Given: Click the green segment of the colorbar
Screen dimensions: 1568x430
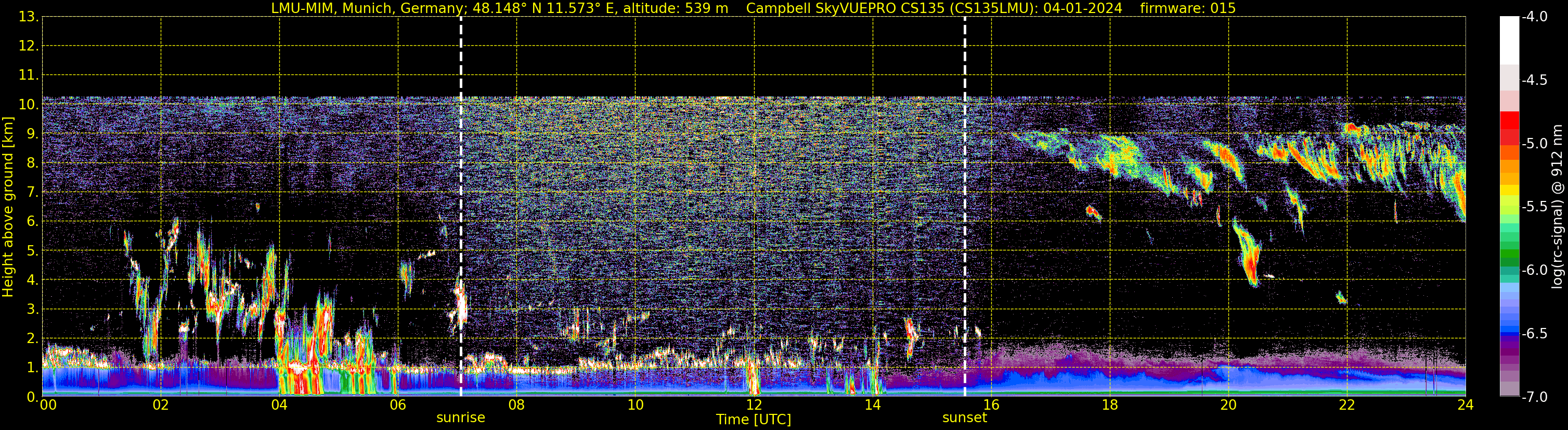Looking at the screenshot, I should (x=1510, y=254).
